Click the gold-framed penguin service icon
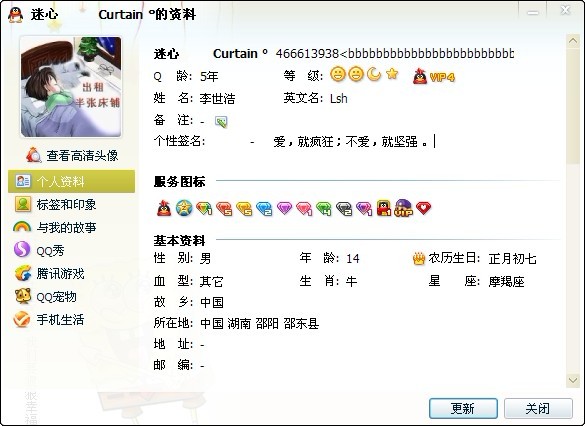The height and width of the screenshot is (426, 585). 384,208
